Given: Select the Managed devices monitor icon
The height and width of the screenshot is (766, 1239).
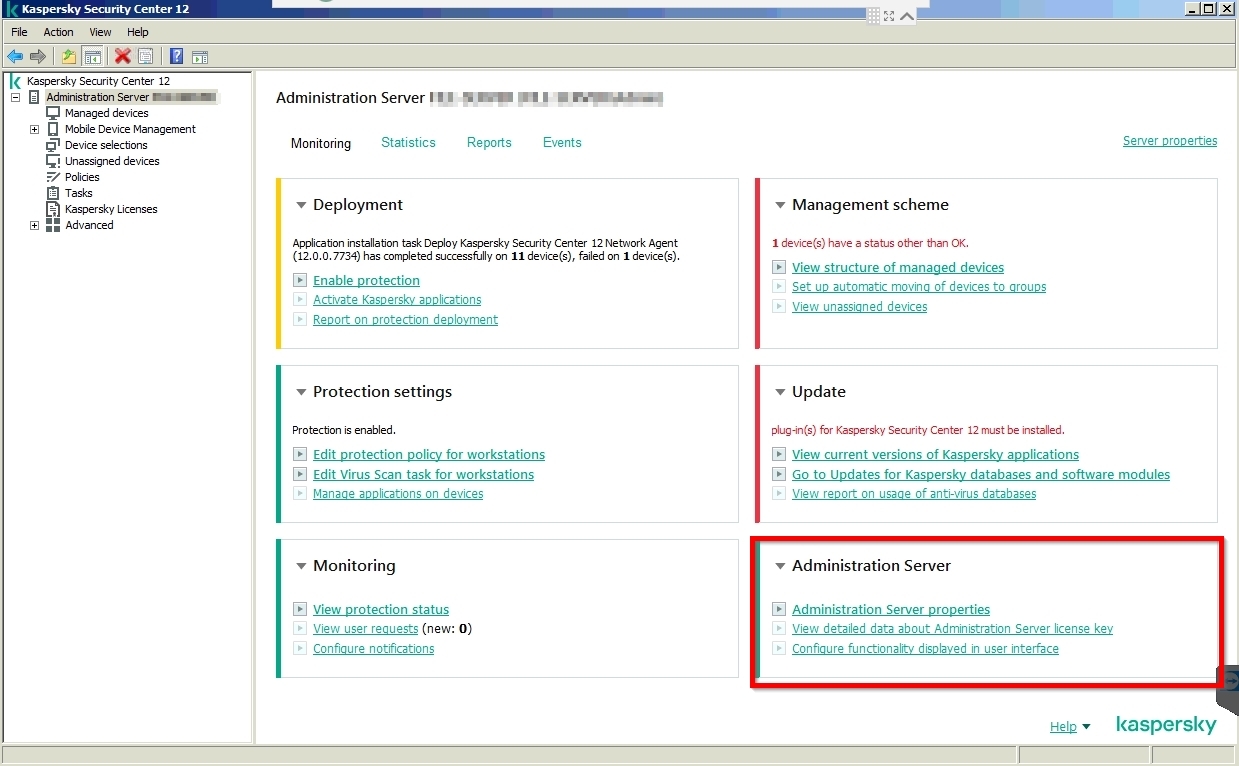Looking at the screenshot, I should 53,113.
